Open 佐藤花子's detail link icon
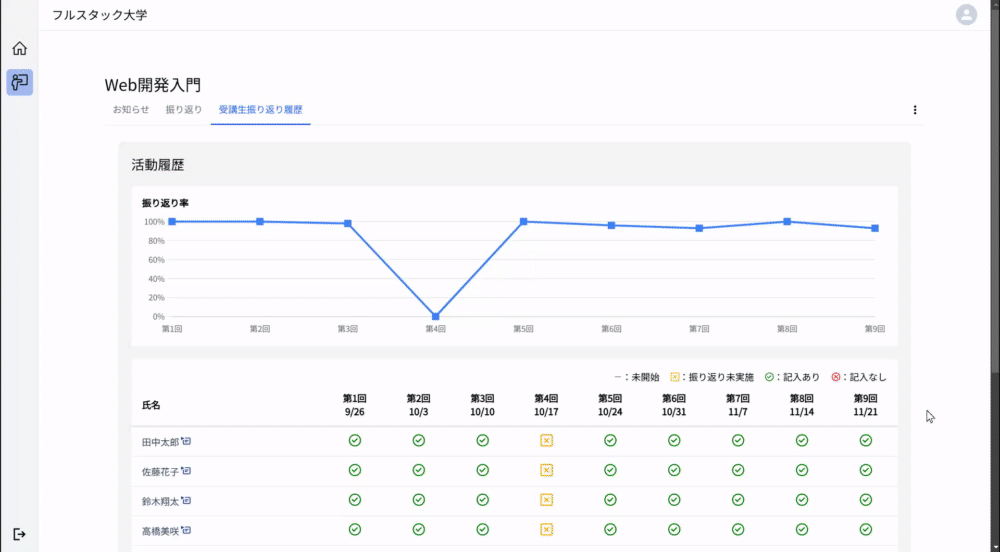Viewport: 1000px width, 552px height. [x=186, y=471]
